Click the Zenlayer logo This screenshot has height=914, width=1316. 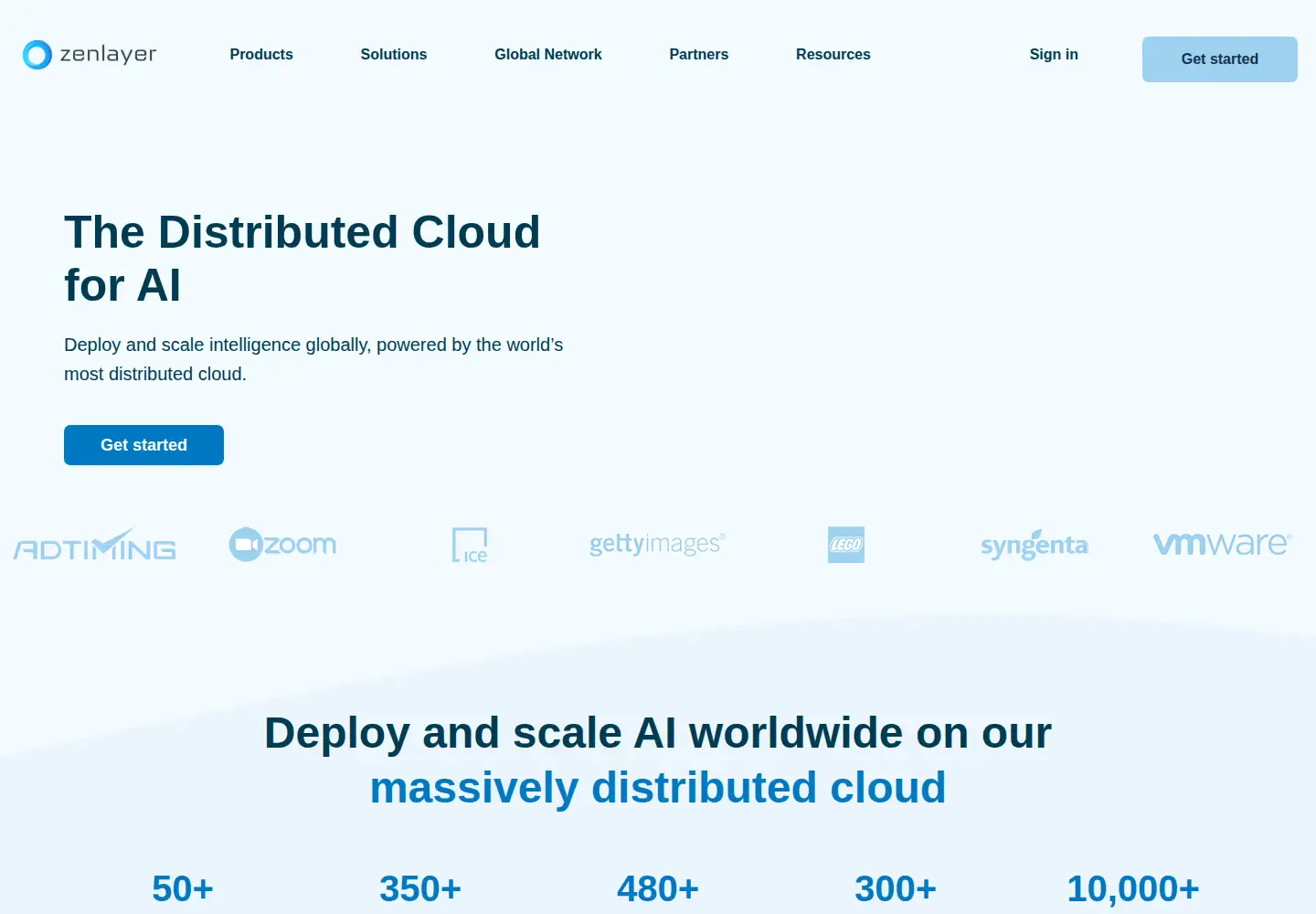pos(90,55)
